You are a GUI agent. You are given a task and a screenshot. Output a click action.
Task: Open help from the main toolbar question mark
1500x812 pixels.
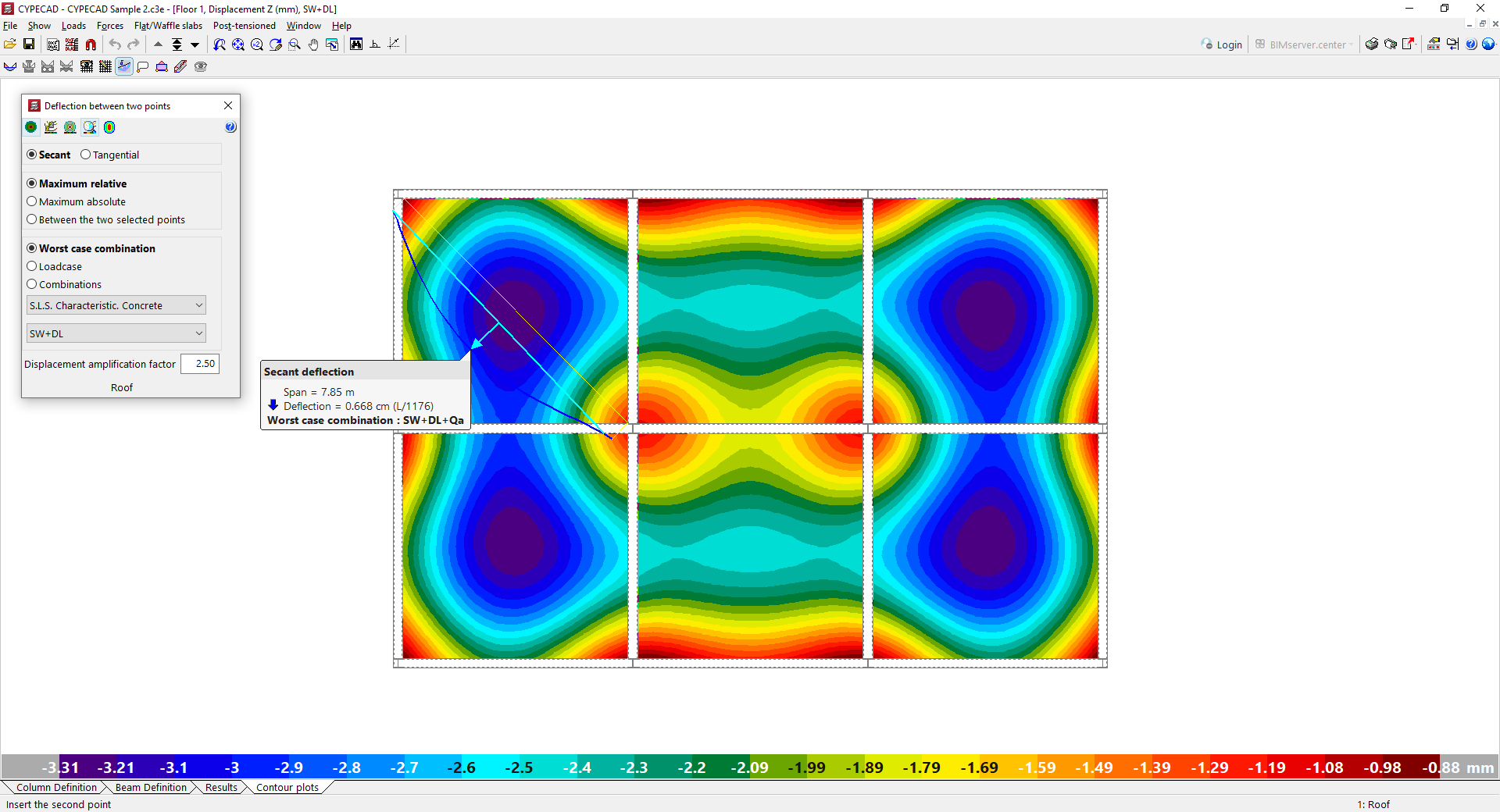[1471, 45]
